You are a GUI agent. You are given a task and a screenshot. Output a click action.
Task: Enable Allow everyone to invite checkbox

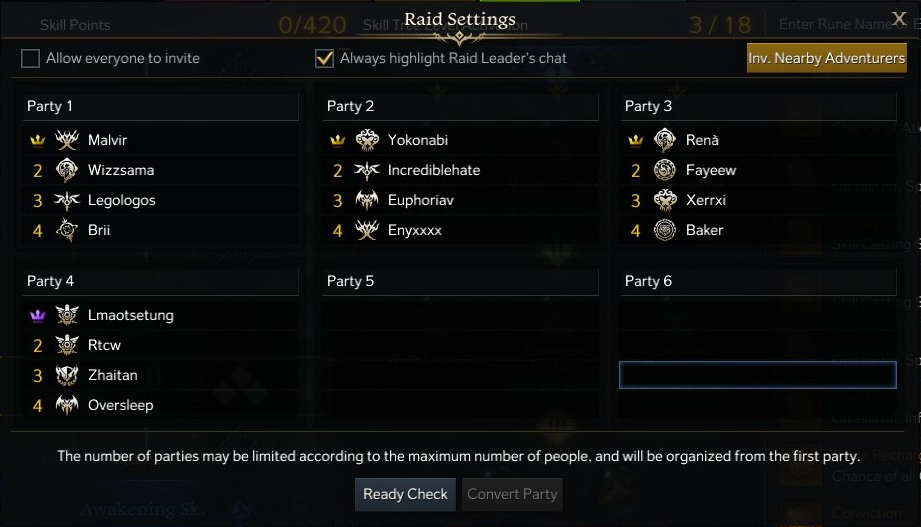pyautogui.click(x=31, y=58)
